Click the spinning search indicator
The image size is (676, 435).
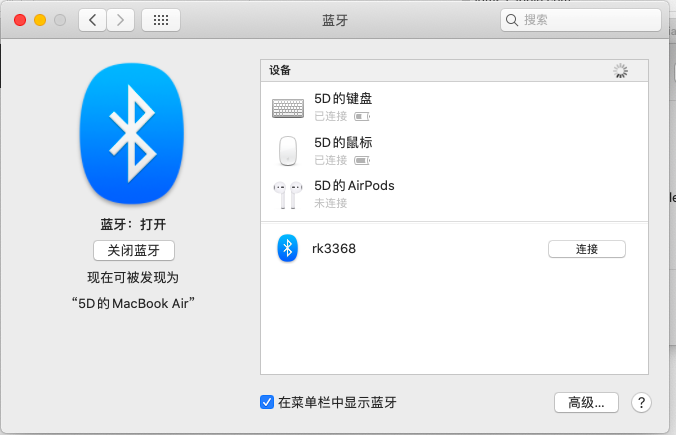click(620, 71)
